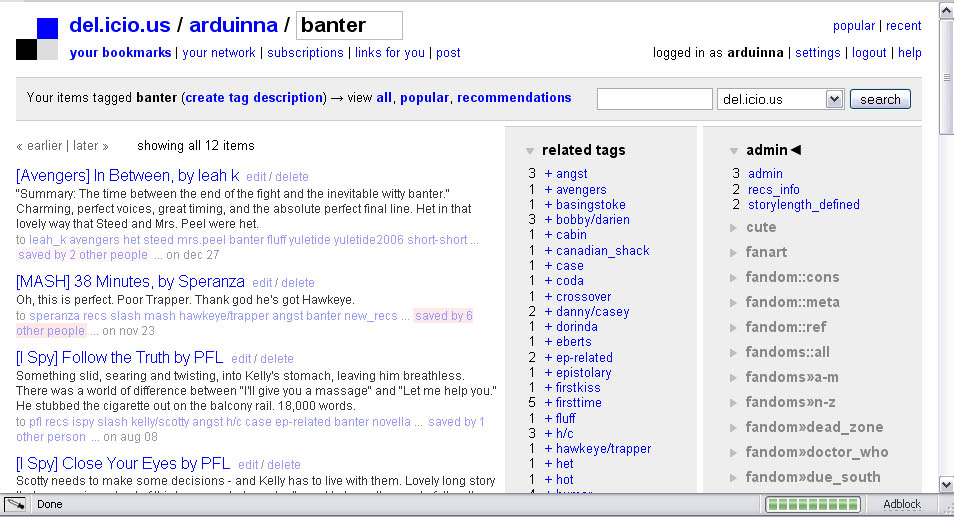Open links for you
This screenshot has width=954, height=517.
(390, 53)
